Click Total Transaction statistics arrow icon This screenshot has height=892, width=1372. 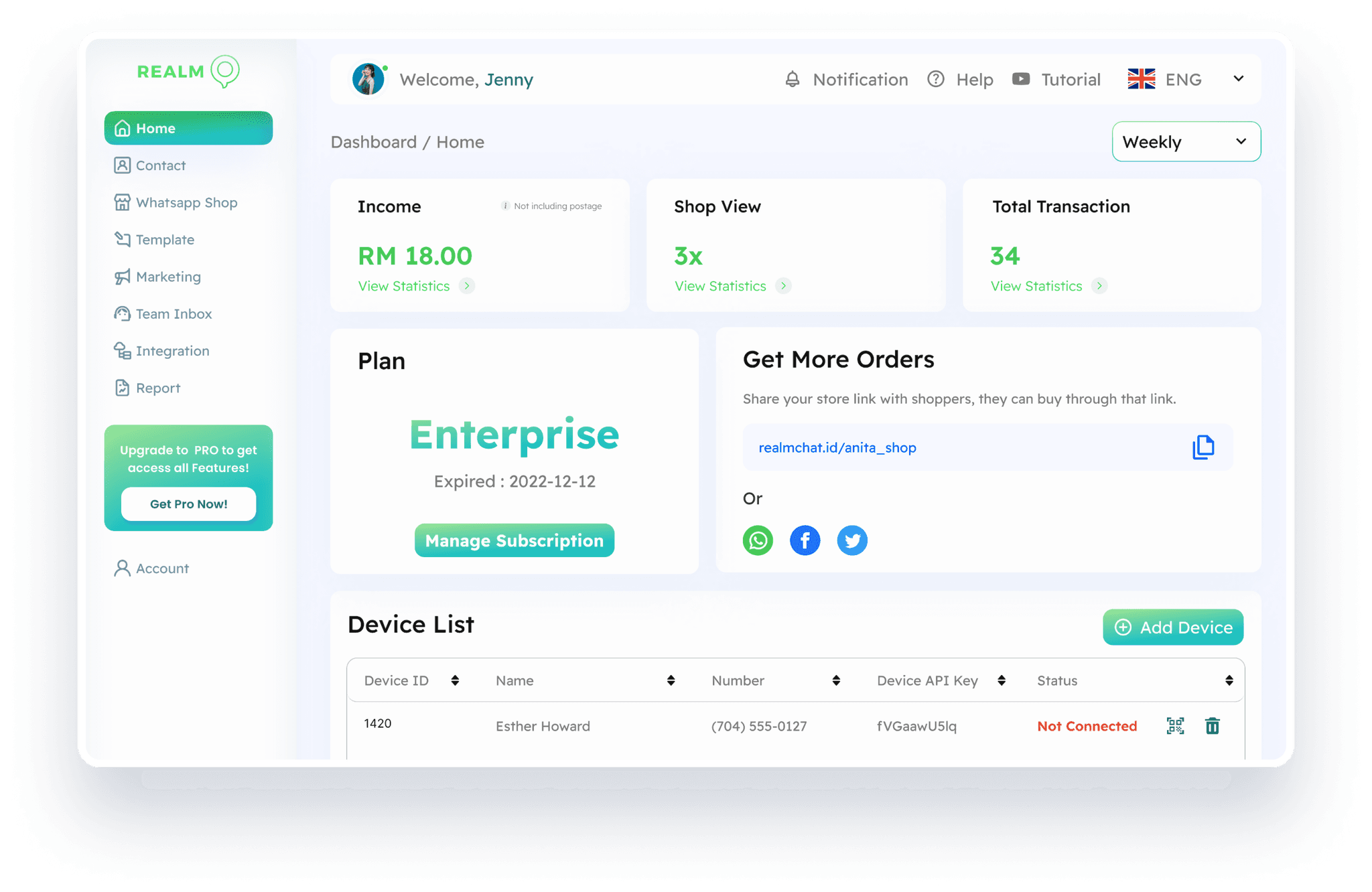(x=1099, y=286)
